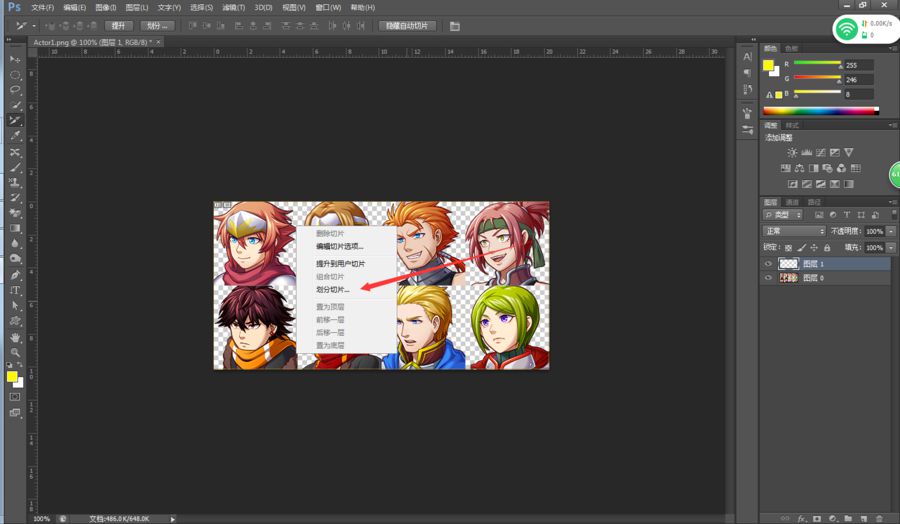Click layer mask icon at Layers bottom
This screenshot has width=900, height=524.
[817, 518]
